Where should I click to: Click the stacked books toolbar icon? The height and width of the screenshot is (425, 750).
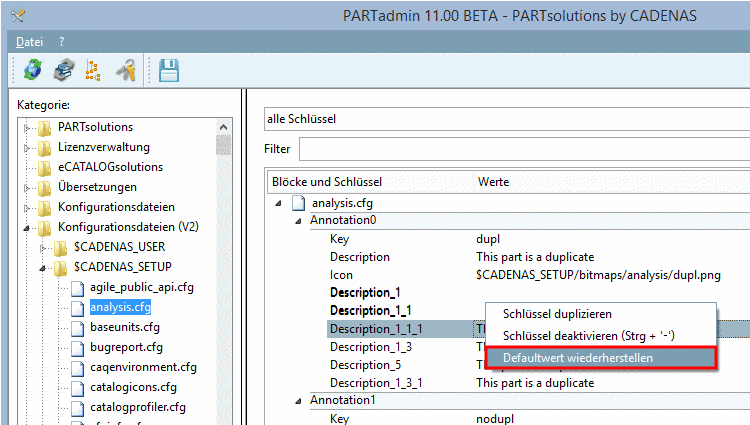[64, 71]
